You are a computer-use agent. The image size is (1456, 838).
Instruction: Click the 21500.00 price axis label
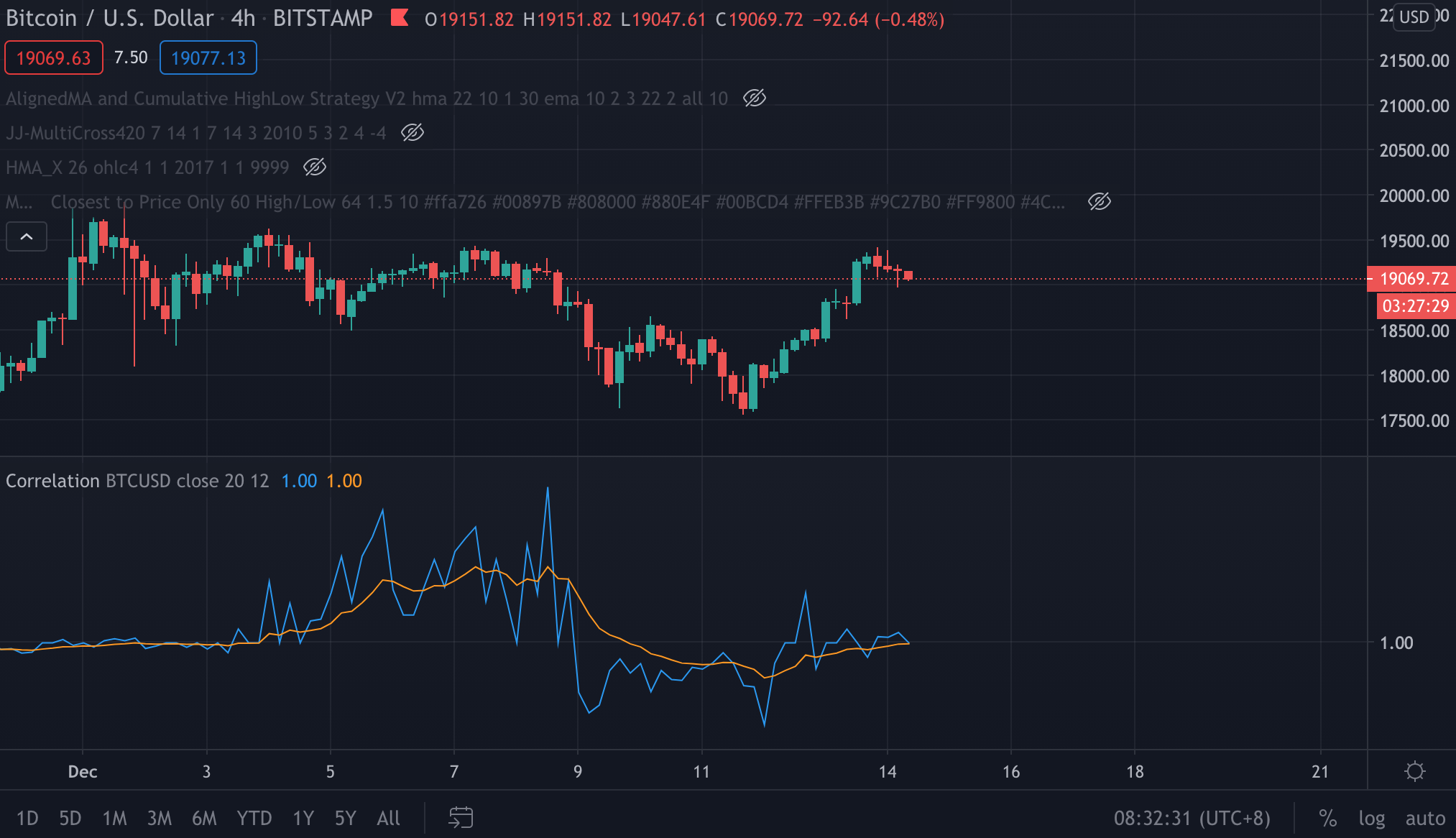tap(1414, 60)
